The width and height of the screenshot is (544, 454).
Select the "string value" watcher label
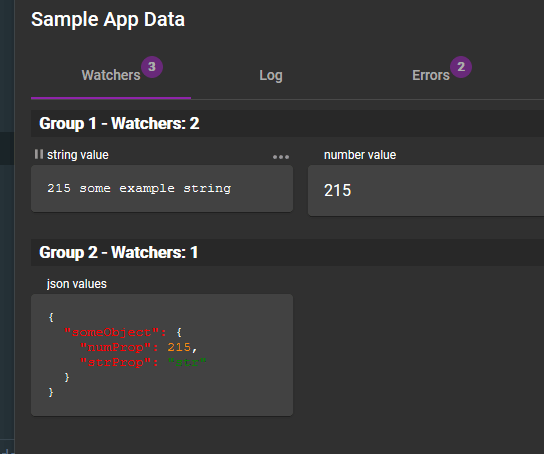78,155
